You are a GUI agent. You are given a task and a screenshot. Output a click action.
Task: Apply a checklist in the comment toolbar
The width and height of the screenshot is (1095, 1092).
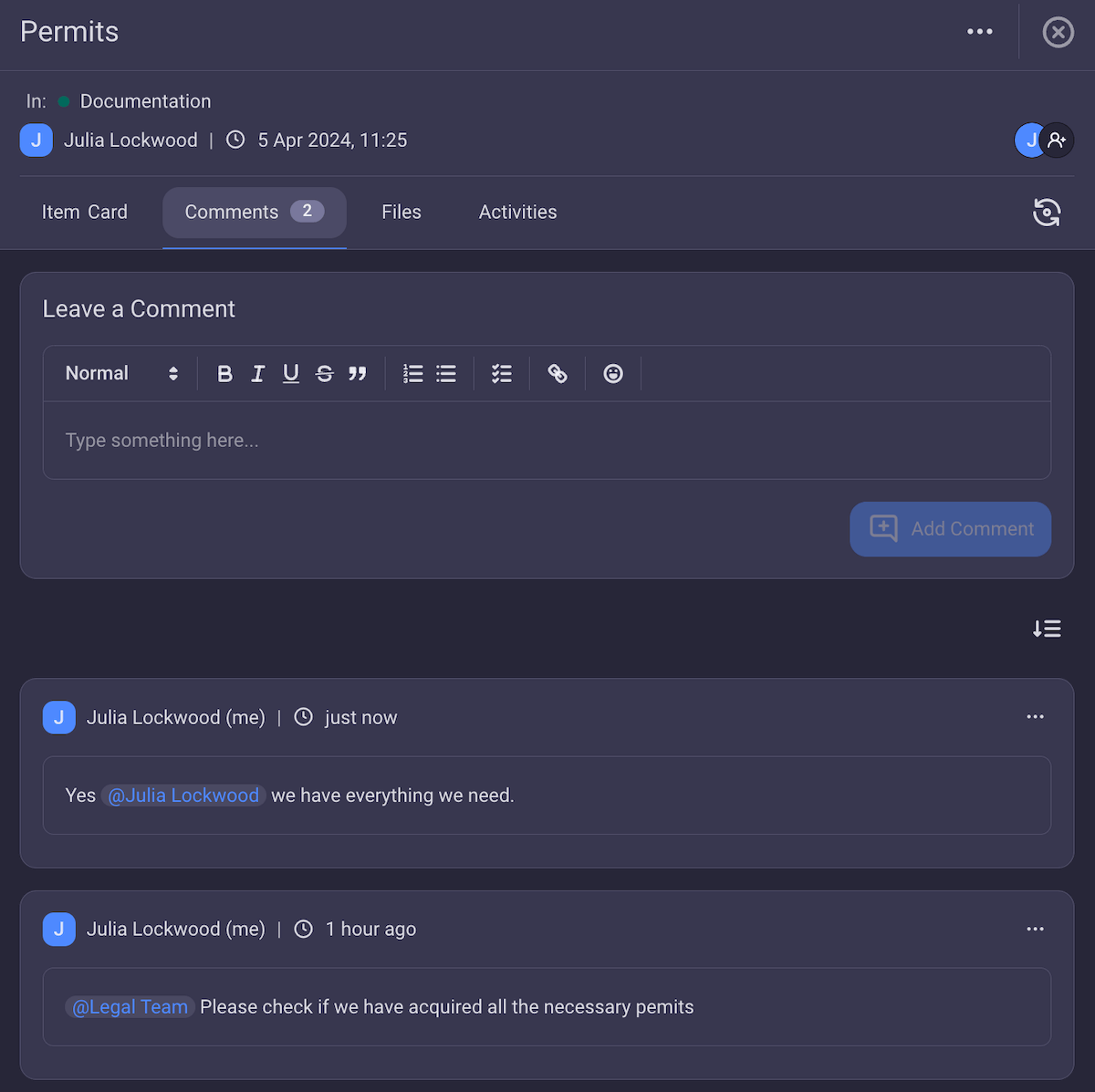tap(501, 373)
